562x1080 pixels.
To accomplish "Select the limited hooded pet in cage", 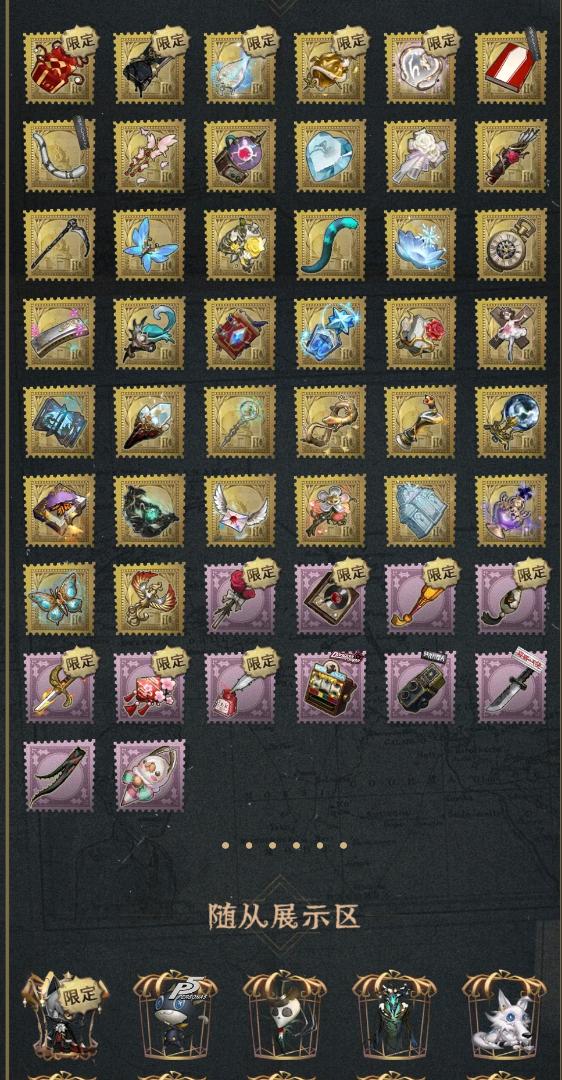I will (x=65, y=1014).
